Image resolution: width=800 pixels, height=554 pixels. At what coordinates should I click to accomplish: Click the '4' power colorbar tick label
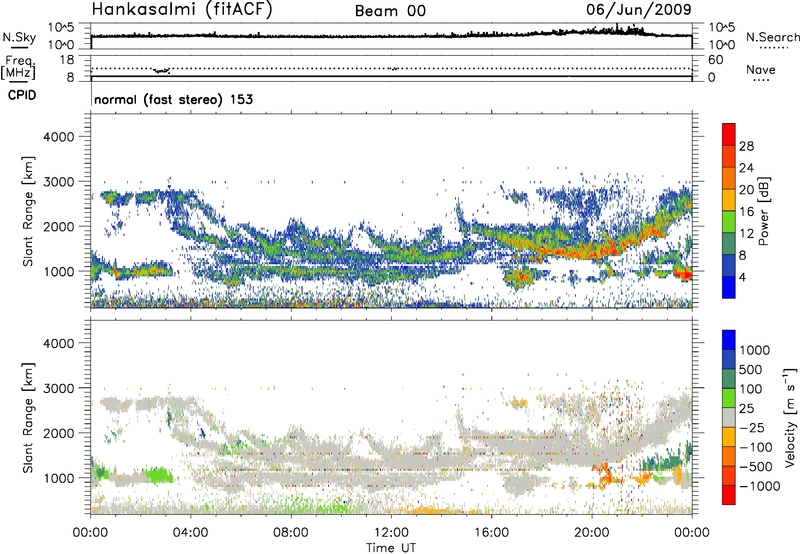(742, 277)
